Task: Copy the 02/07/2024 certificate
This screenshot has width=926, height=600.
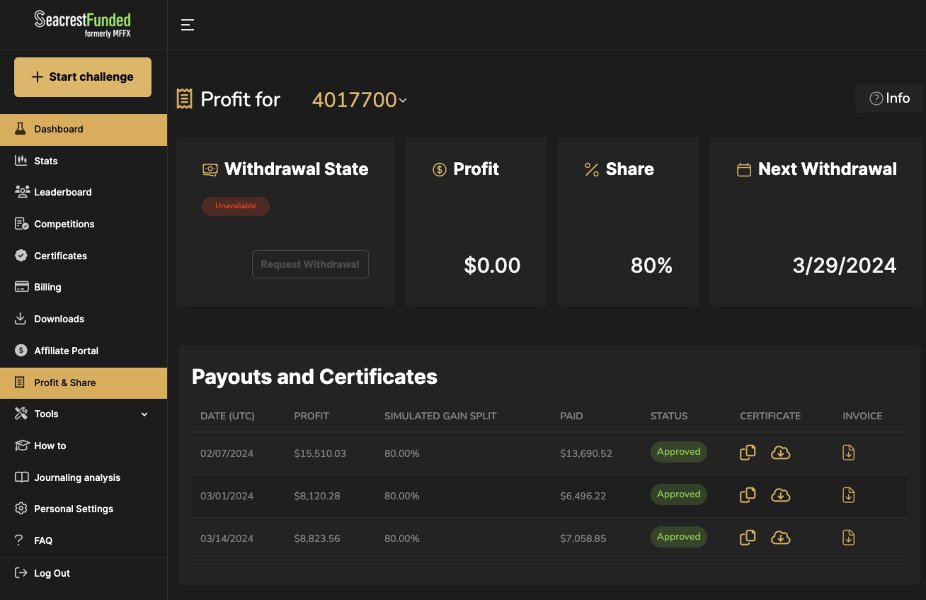Action: tap(747, 452)
